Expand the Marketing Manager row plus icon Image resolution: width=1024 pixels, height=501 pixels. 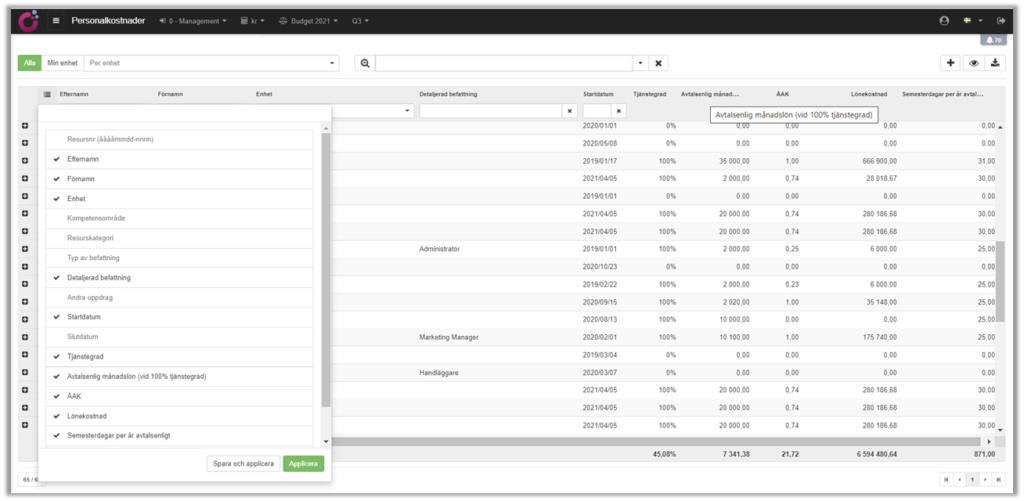click(x=25, y=337)
